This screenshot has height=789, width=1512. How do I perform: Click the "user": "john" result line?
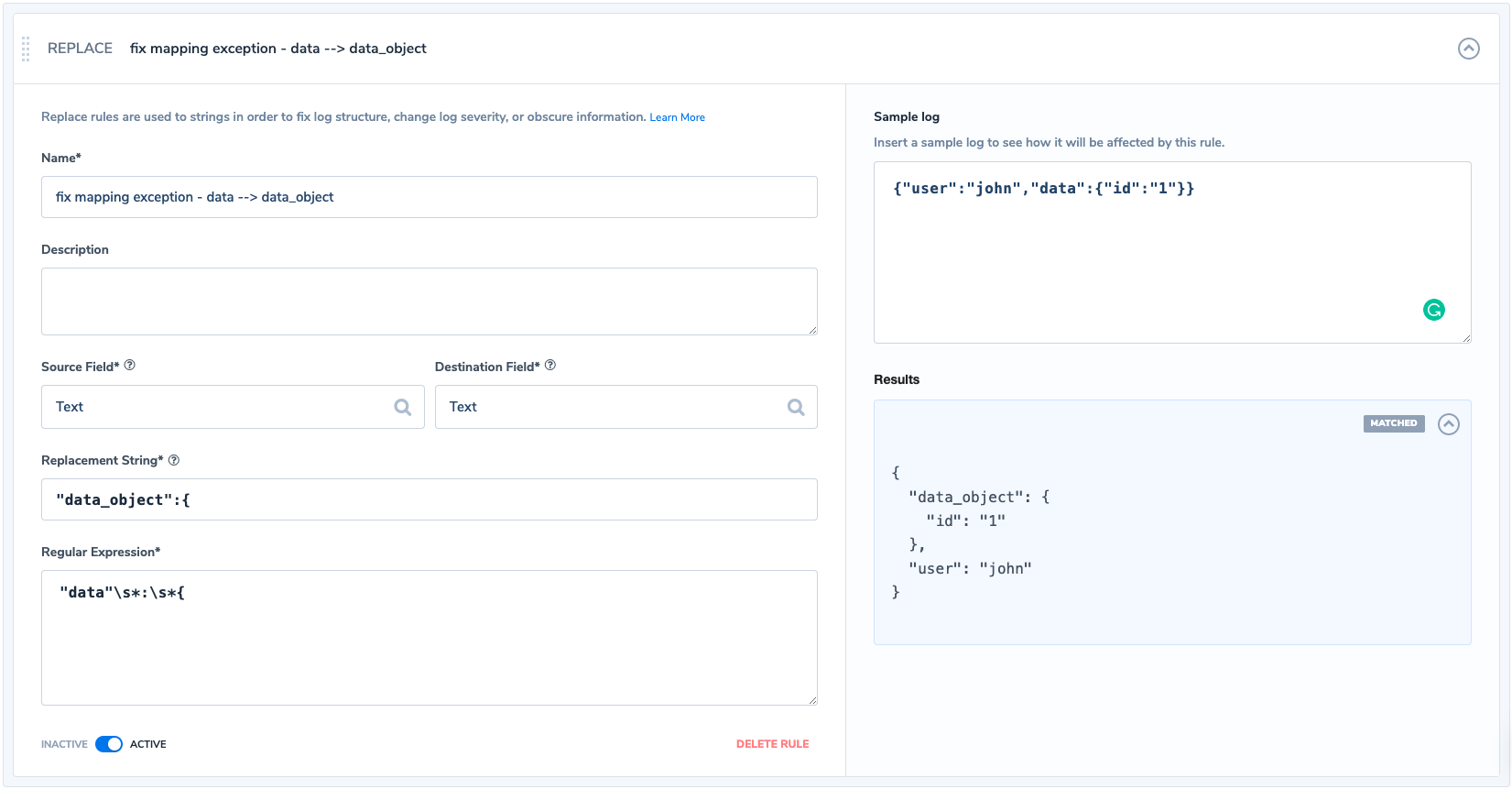970,568
